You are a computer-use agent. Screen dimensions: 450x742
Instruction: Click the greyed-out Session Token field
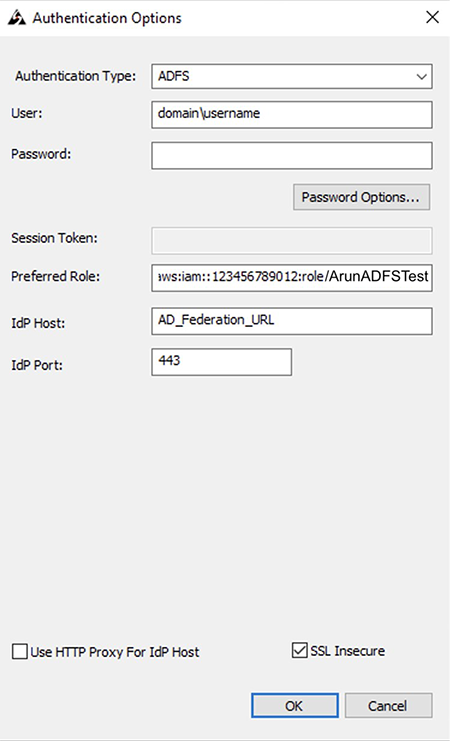pyautogui.click(x=291, y=240)
